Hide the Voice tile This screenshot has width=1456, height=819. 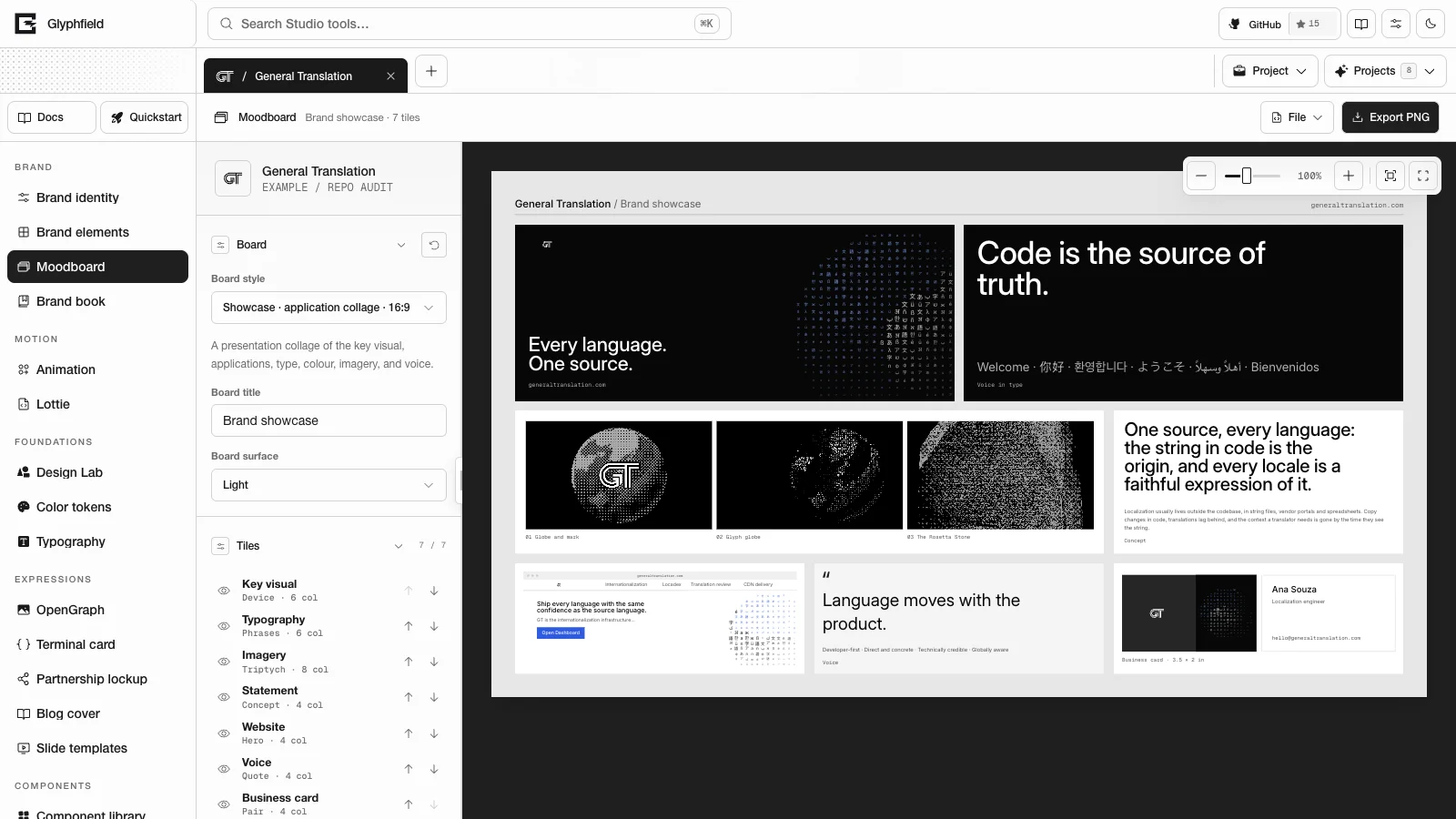pos(223,769)
